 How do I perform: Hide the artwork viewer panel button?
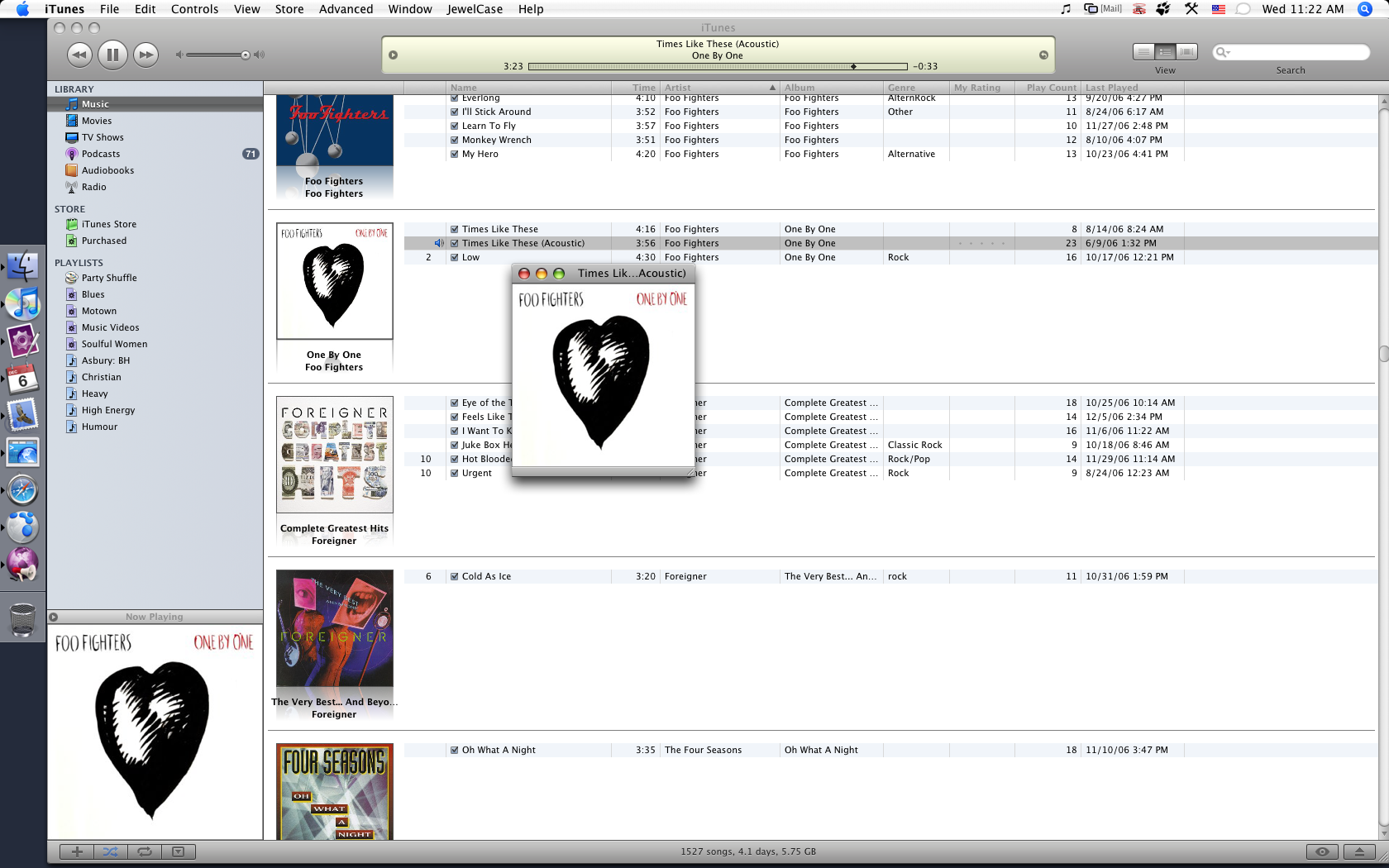[179, 851]
